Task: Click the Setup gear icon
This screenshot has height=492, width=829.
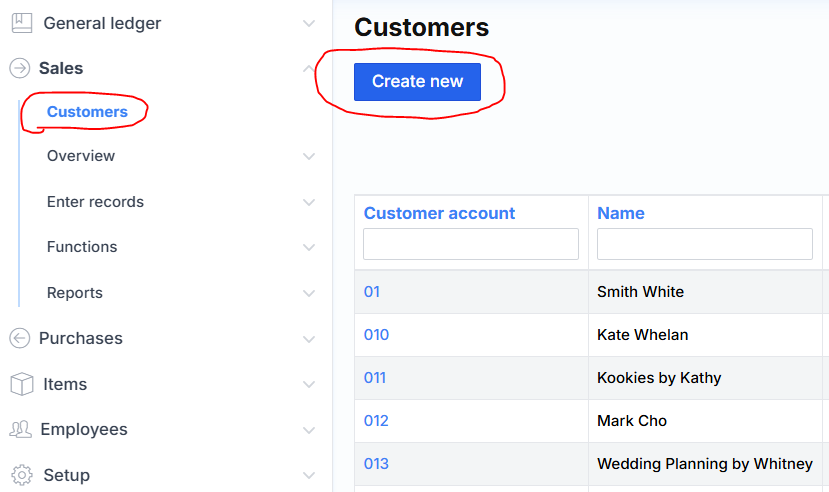Action: (x=20, y=475)
